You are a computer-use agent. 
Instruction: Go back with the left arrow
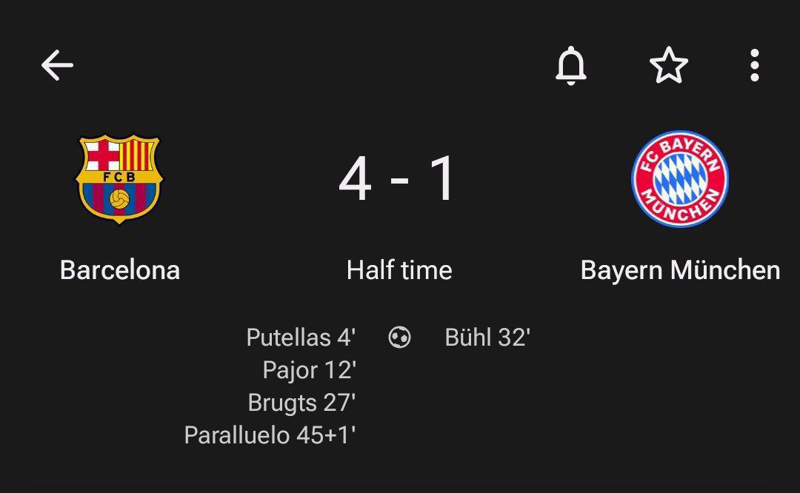[57, 66]
